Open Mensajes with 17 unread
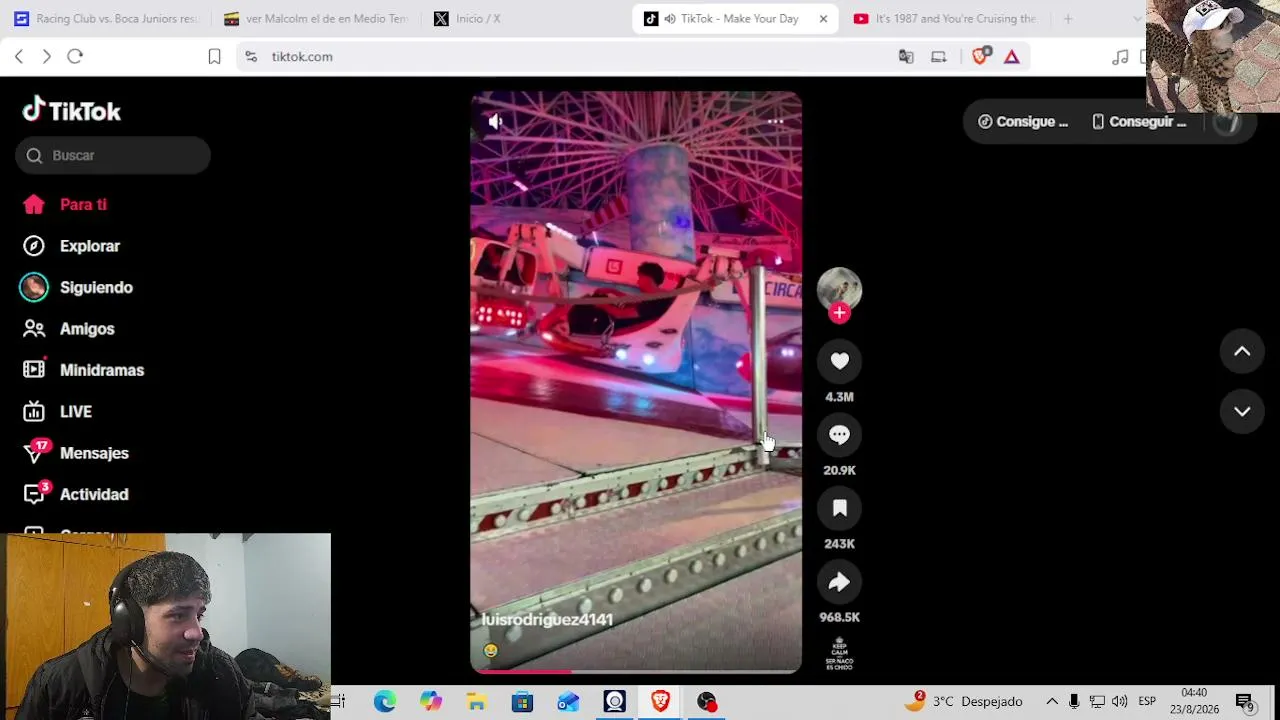 [x=76, y=453]
